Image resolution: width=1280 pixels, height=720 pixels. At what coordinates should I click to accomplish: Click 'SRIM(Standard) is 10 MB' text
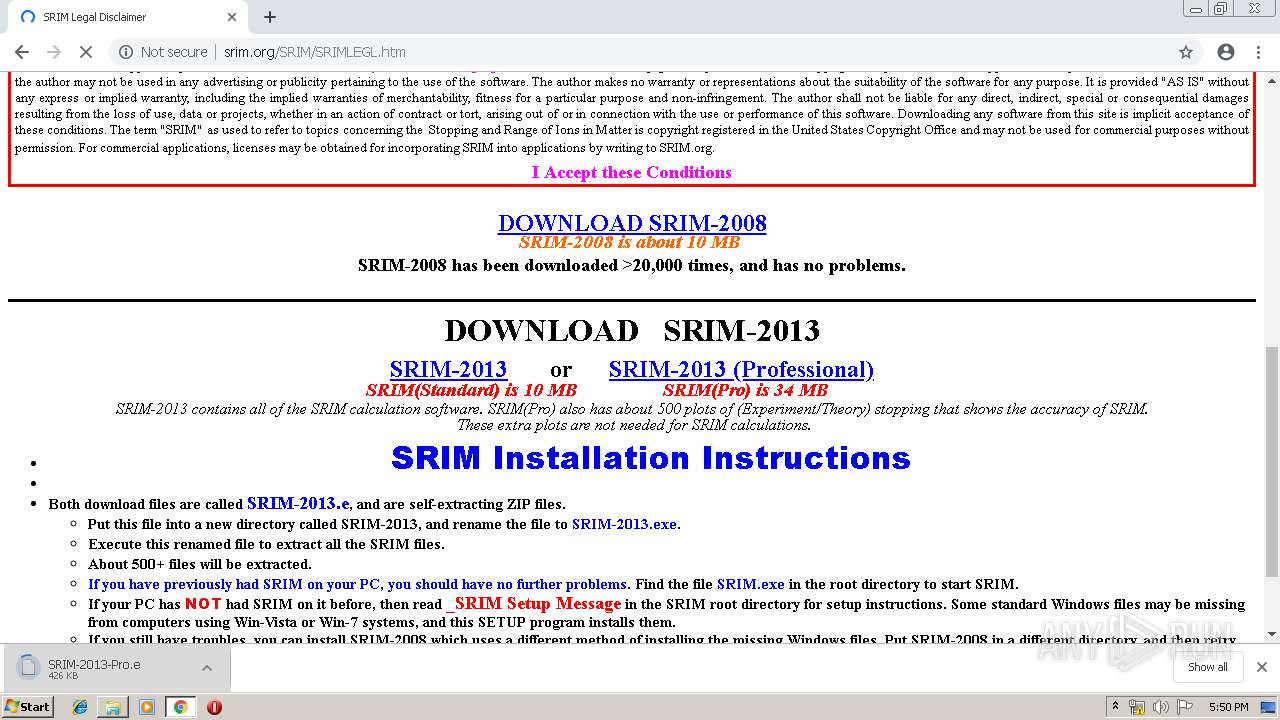471,390
